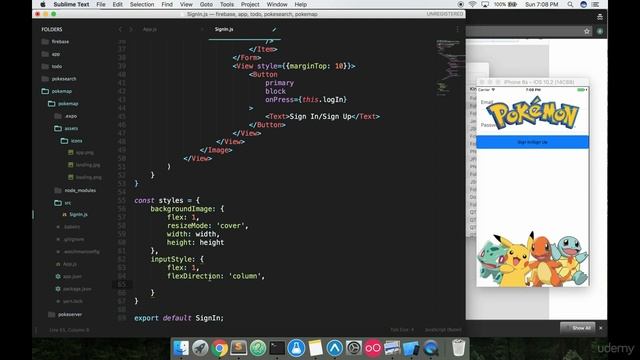Collapse the top-level pokemap folder
This screenshot has width=640, height=360.
[57, 91]
